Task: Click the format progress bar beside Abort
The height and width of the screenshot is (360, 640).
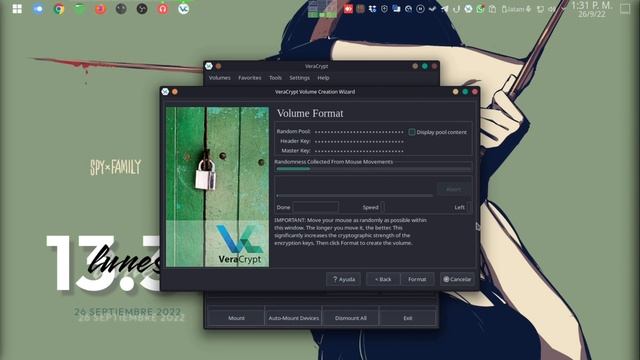Action: [x=354, y=196]
